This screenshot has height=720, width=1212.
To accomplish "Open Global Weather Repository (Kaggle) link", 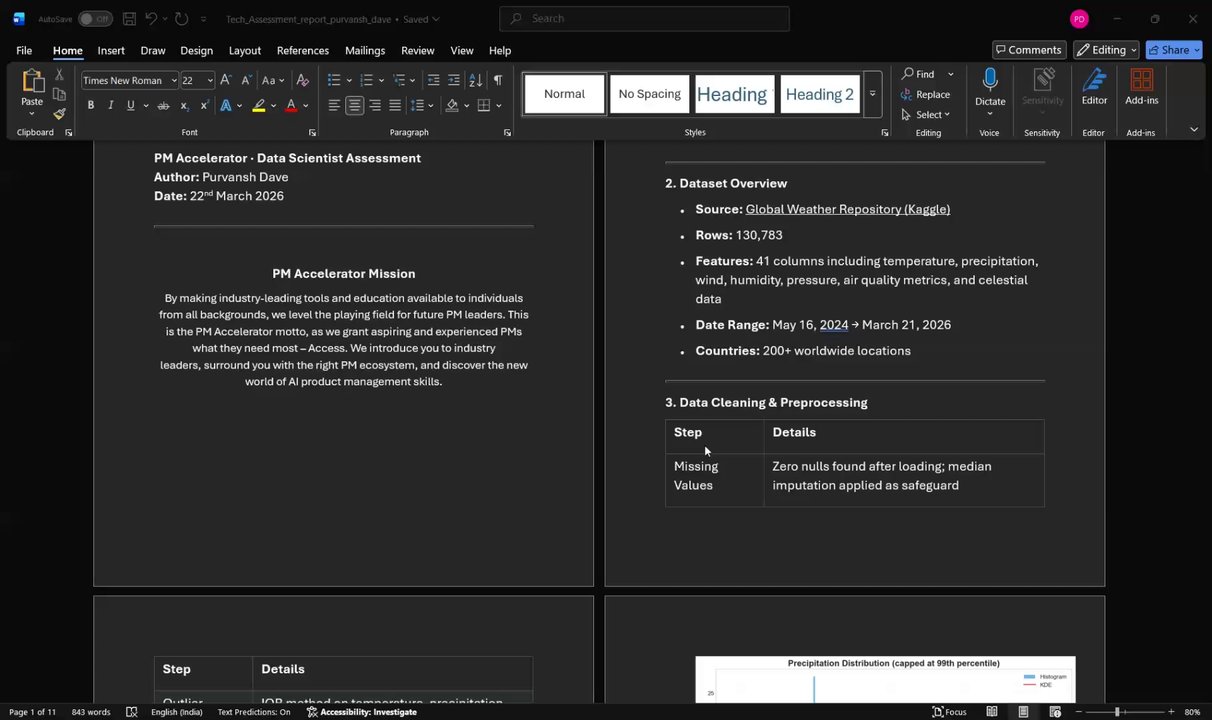I will pos(848,209).
